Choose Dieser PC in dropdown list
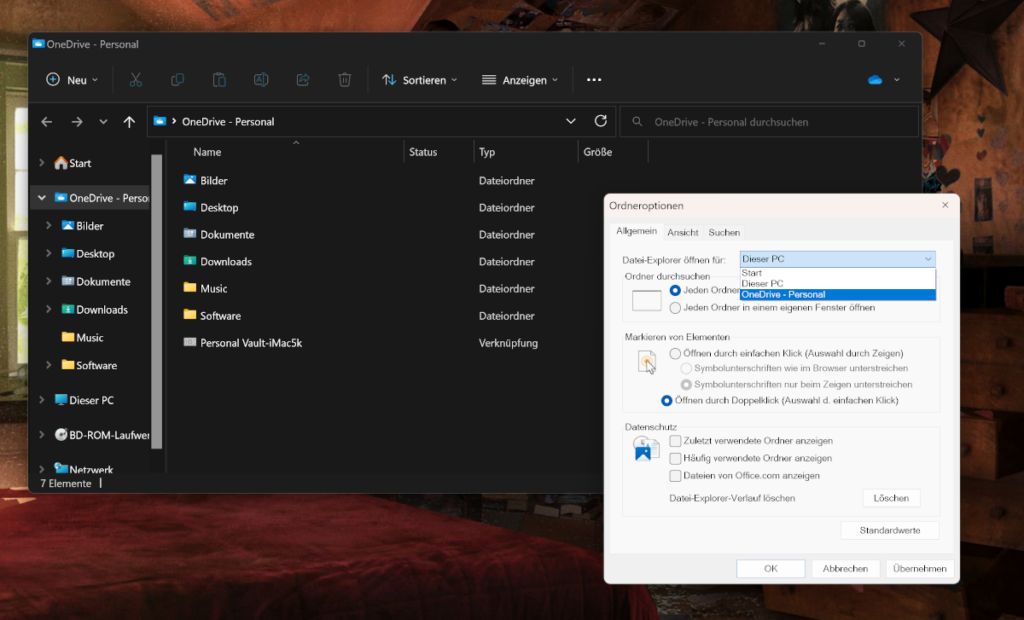This screenshot has height=620, width=1024. [837, 284]
